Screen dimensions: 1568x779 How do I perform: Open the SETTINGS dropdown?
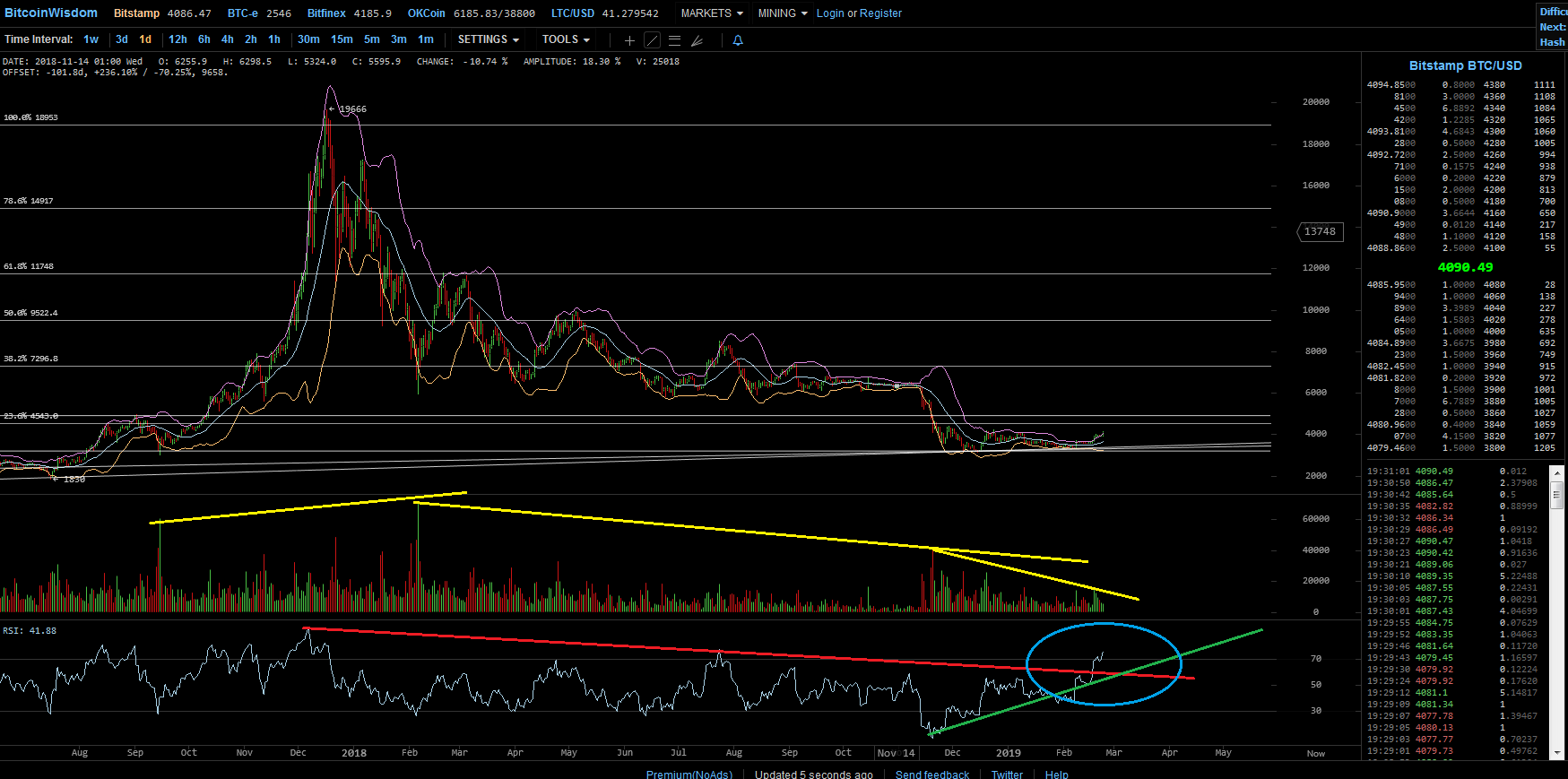(x=489, y=39)
